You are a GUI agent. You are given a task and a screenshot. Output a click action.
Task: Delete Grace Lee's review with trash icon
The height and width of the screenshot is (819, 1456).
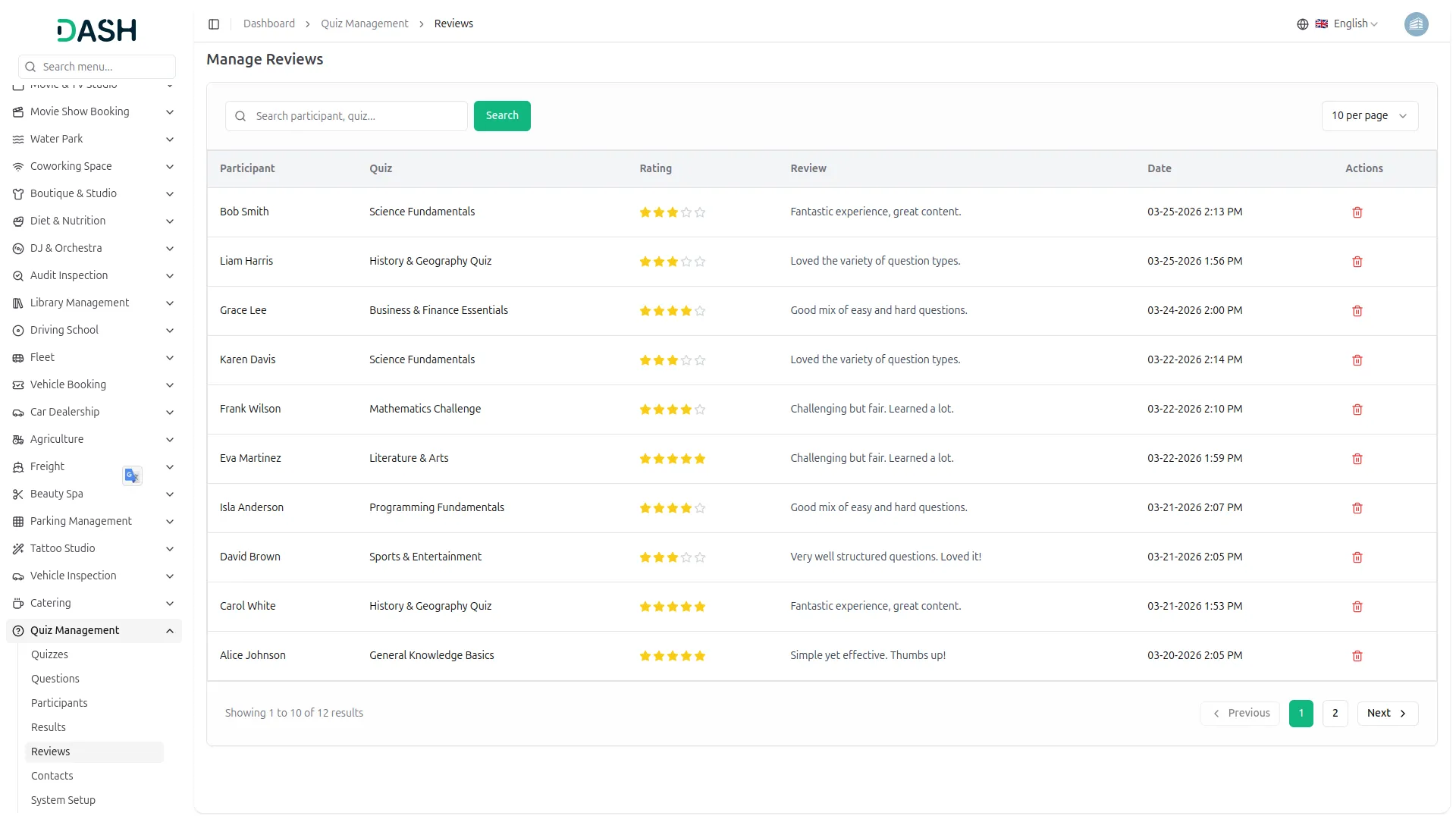point(1357,311)
